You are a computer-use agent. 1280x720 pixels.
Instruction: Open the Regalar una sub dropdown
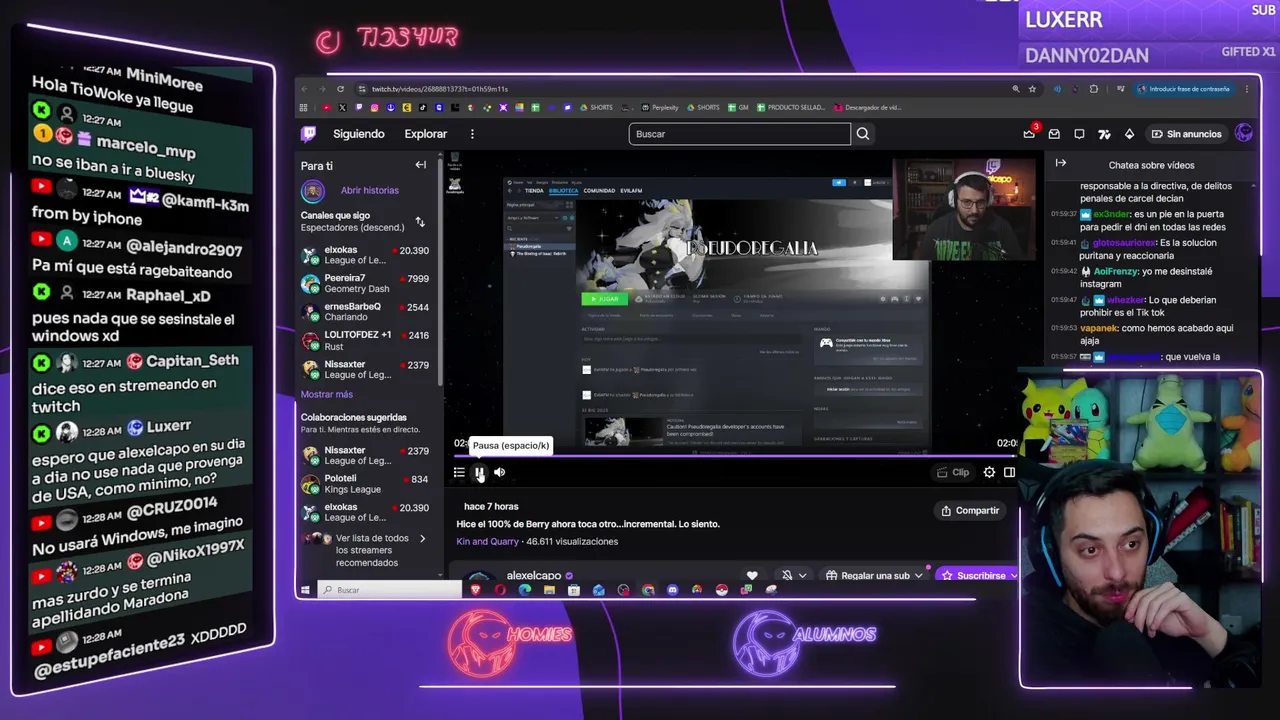pos(874,576)
